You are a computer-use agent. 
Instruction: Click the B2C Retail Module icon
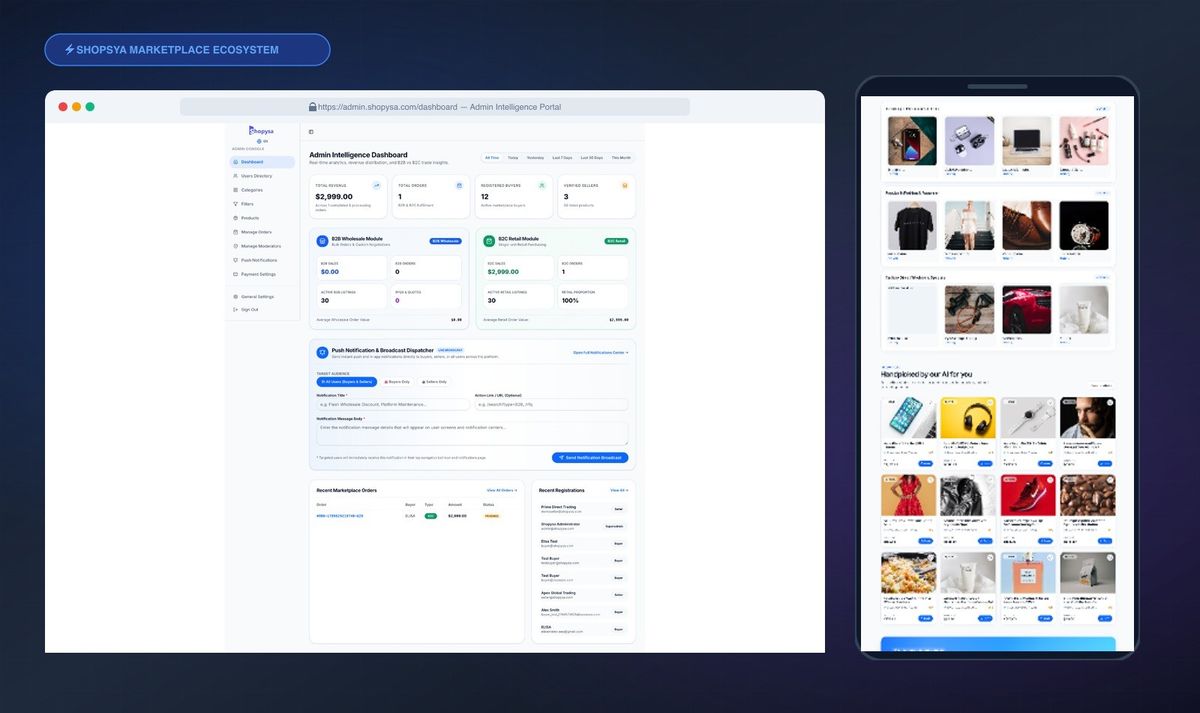click(489, 241)
